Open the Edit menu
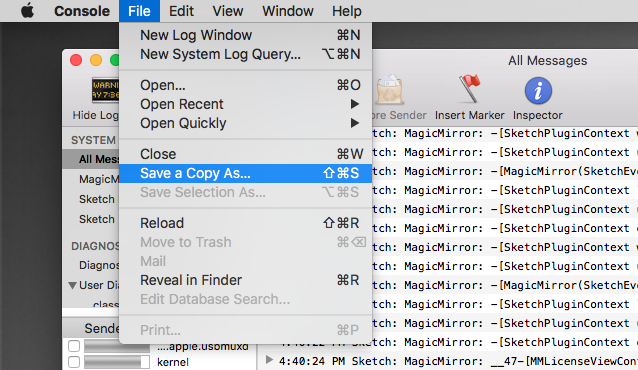This screenshot has width=638, height=370. coord(181,11)
